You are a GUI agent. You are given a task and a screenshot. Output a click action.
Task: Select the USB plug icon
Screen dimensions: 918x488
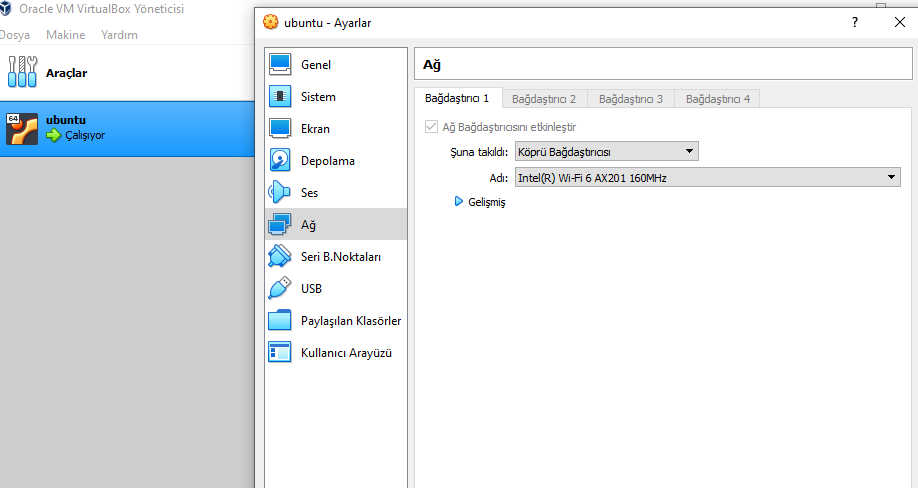point(280,288)
